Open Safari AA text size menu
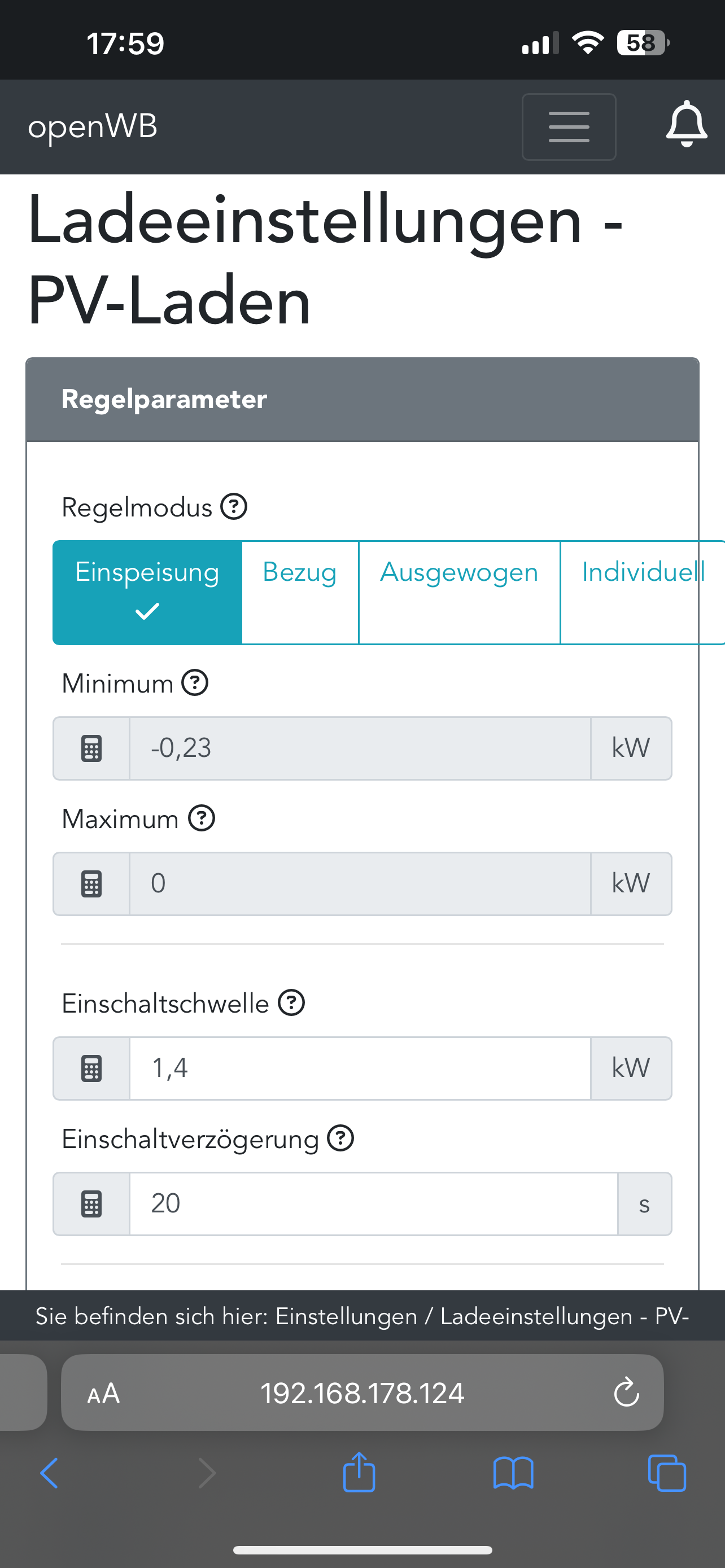Image resolution: width=725 pixels, height=1568 pixels. point(103,1392)
